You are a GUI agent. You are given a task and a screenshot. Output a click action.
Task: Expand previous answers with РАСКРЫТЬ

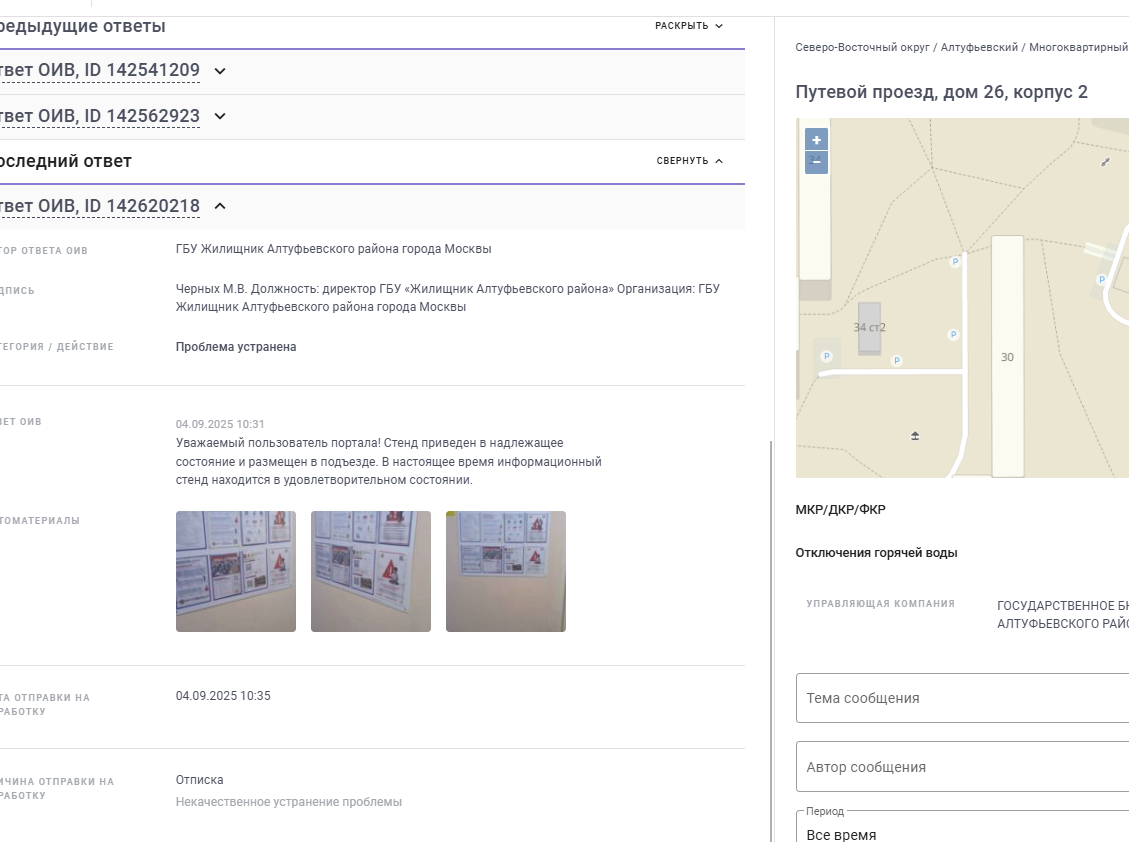pyautogui.click(x=689, y=26)
